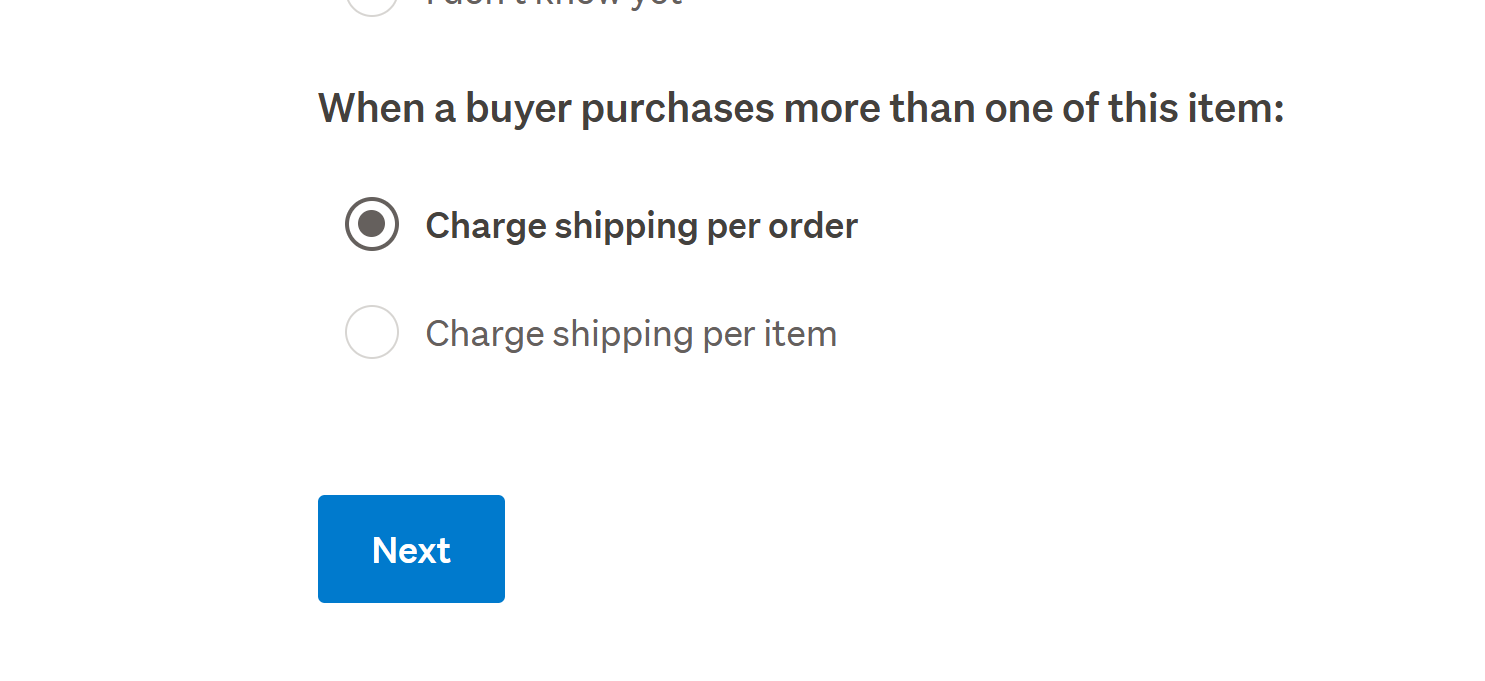This screenshot has height=681, width=1485.
Task: Choose the partially visible radio button at top
Action: tap(372, 4)
